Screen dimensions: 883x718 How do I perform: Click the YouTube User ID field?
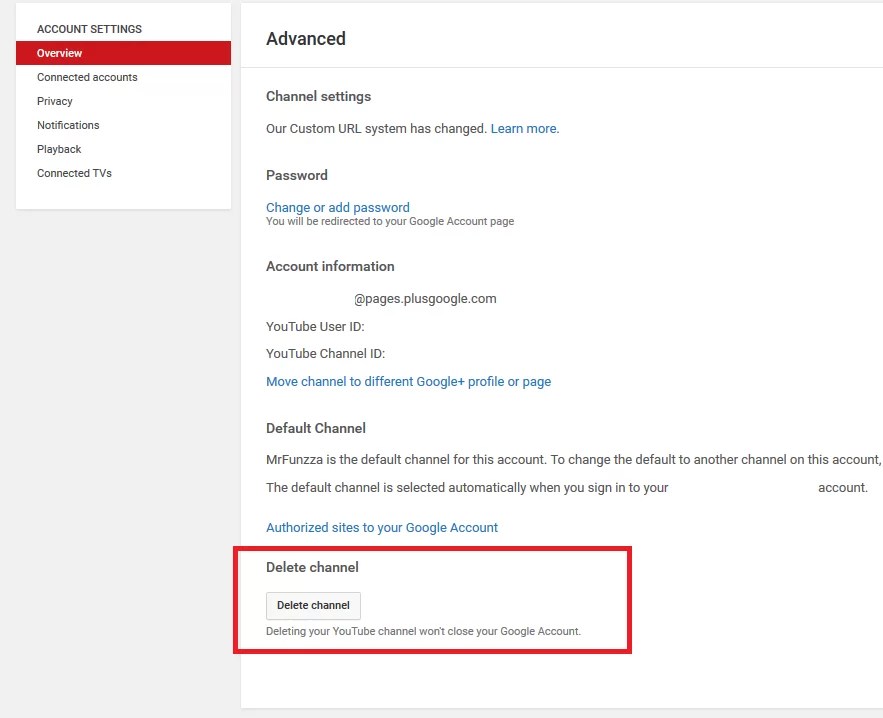pos(318,326)
